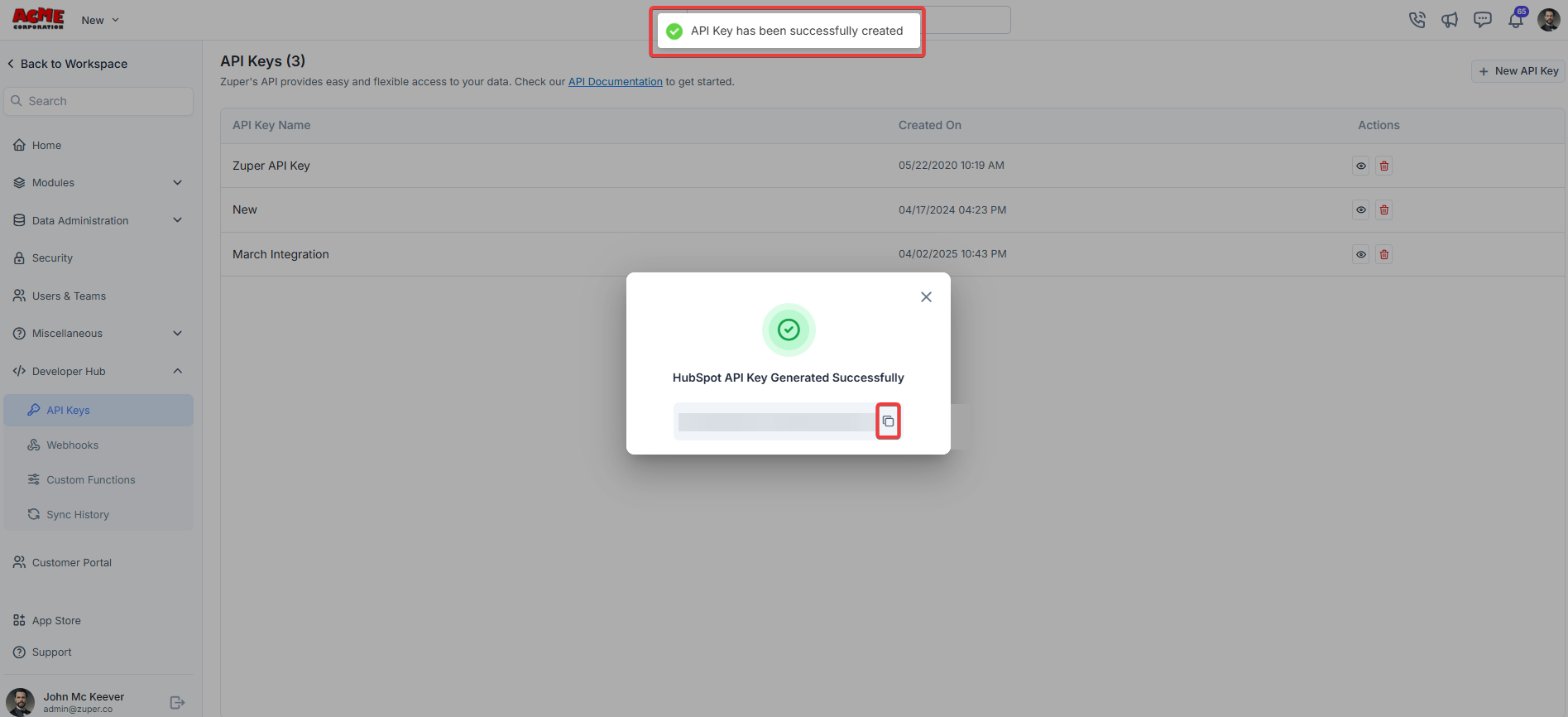This screenshot has width=1568, height=717.
Task: Expand the Modules section
Action: (x=98, y=183)
